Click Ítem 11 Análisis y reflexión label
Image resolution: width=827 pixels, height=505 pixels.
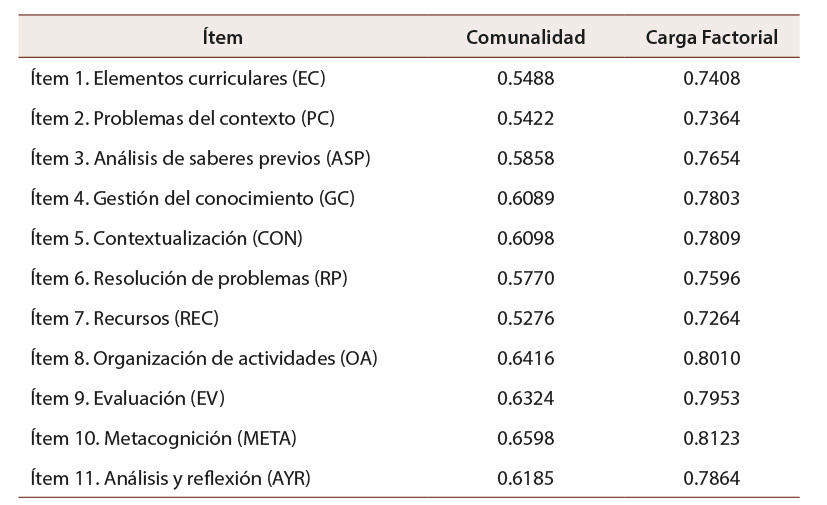pyautogui.click(x=170, y=478)
